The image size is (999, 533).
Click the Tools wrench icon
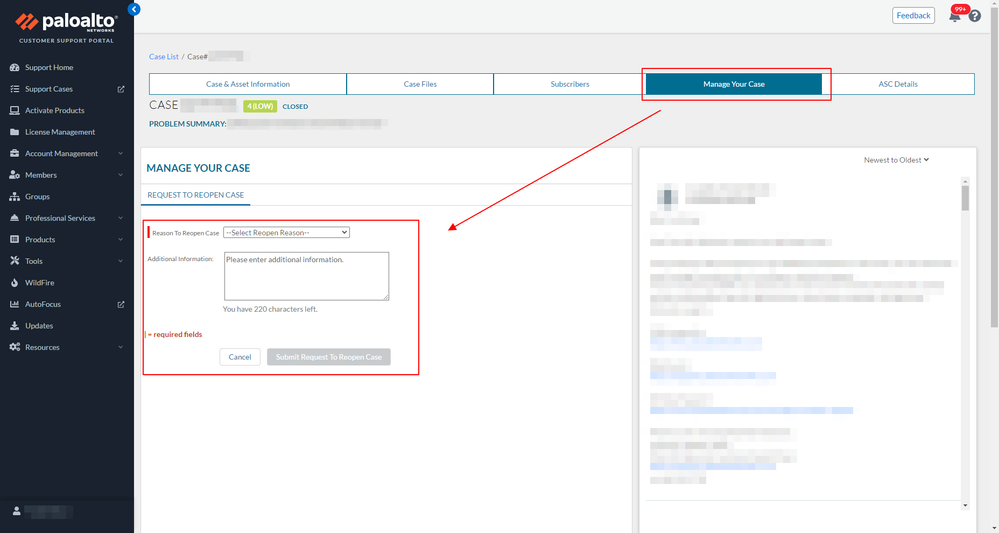[14, 261]
